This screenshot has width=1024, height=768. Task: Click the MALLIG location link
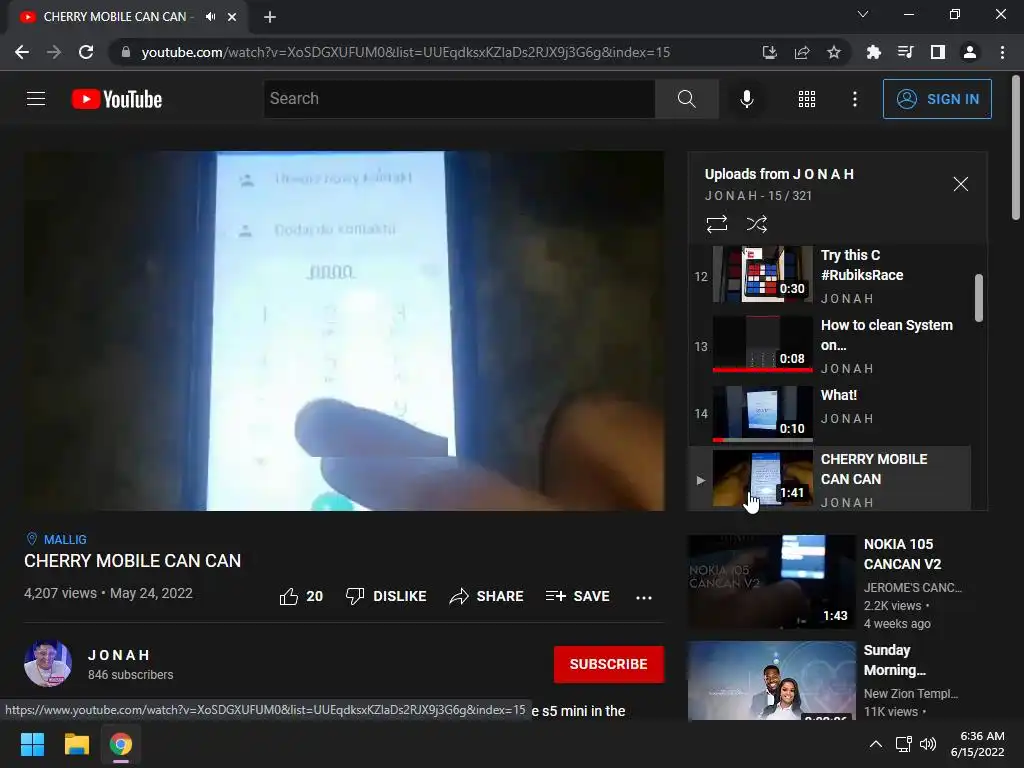(65, 539)
